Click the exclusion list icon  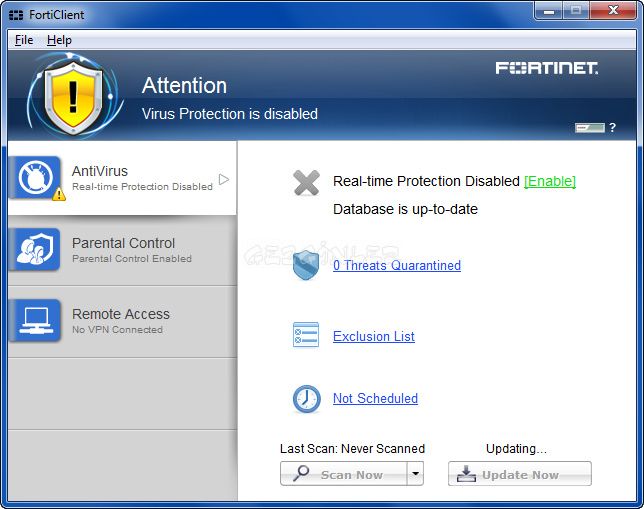(x=306, y=334)
